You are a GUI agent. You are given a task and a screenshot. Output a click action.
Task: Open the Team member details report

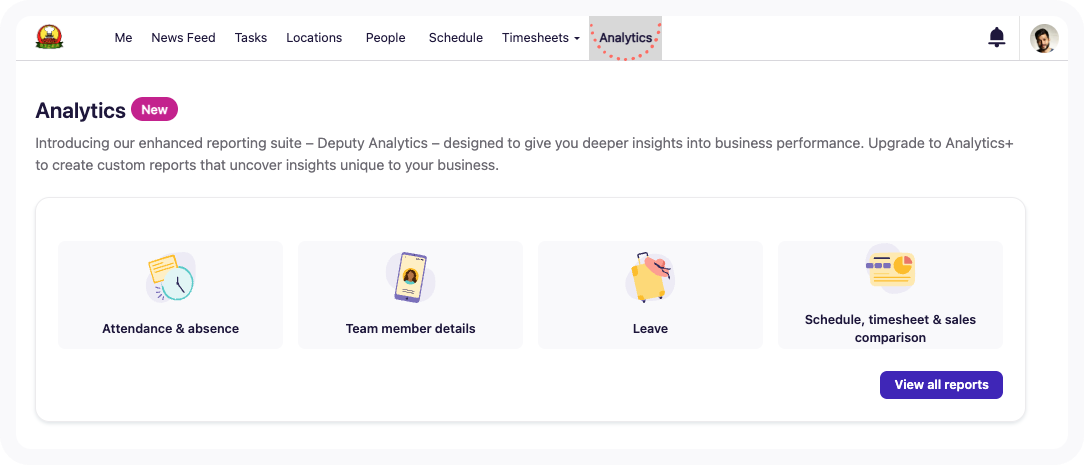[410, 328]
